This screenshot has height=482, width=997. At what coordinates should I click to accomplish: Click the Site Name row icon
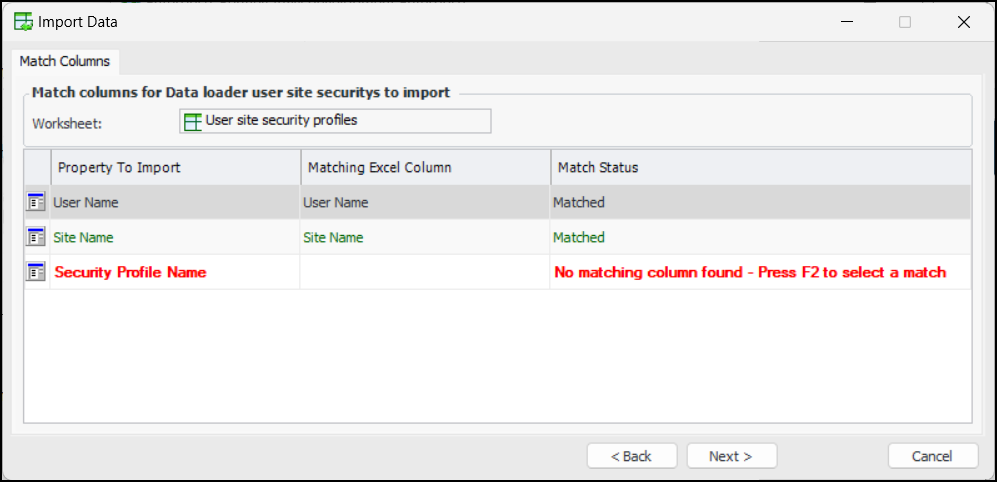coord(36,237)
